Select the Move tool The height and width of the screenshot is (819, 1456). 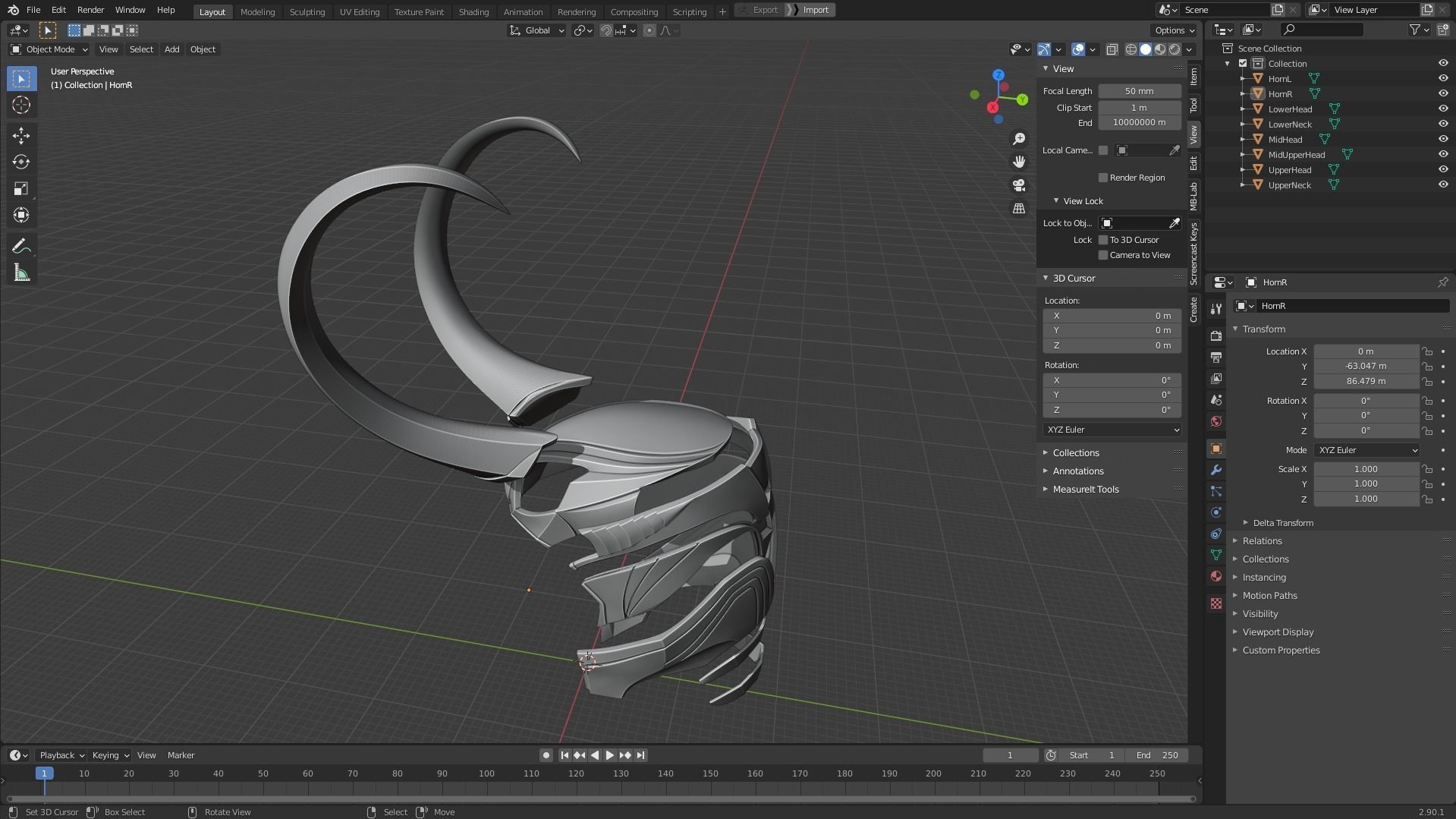pyautogui.click(x=21, y=136)
